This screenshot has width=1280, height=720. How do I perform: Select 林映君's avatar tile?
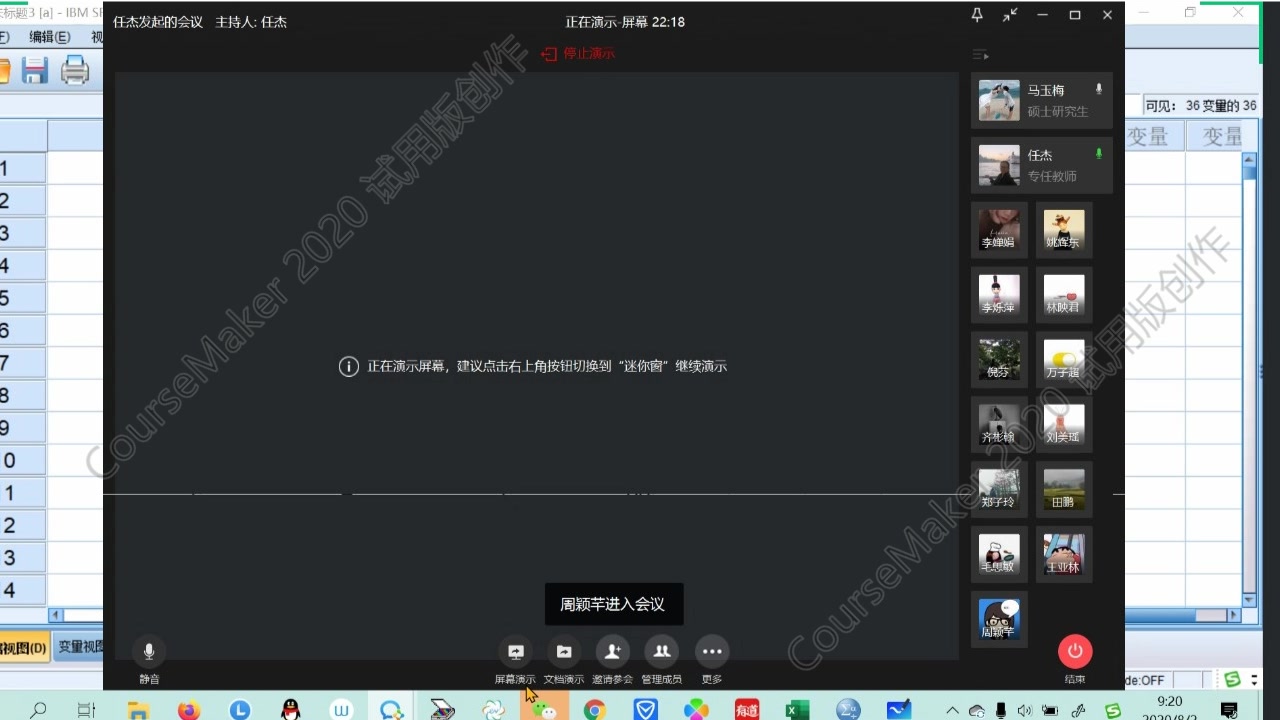pyautogui.click(x=1064, y=295)
